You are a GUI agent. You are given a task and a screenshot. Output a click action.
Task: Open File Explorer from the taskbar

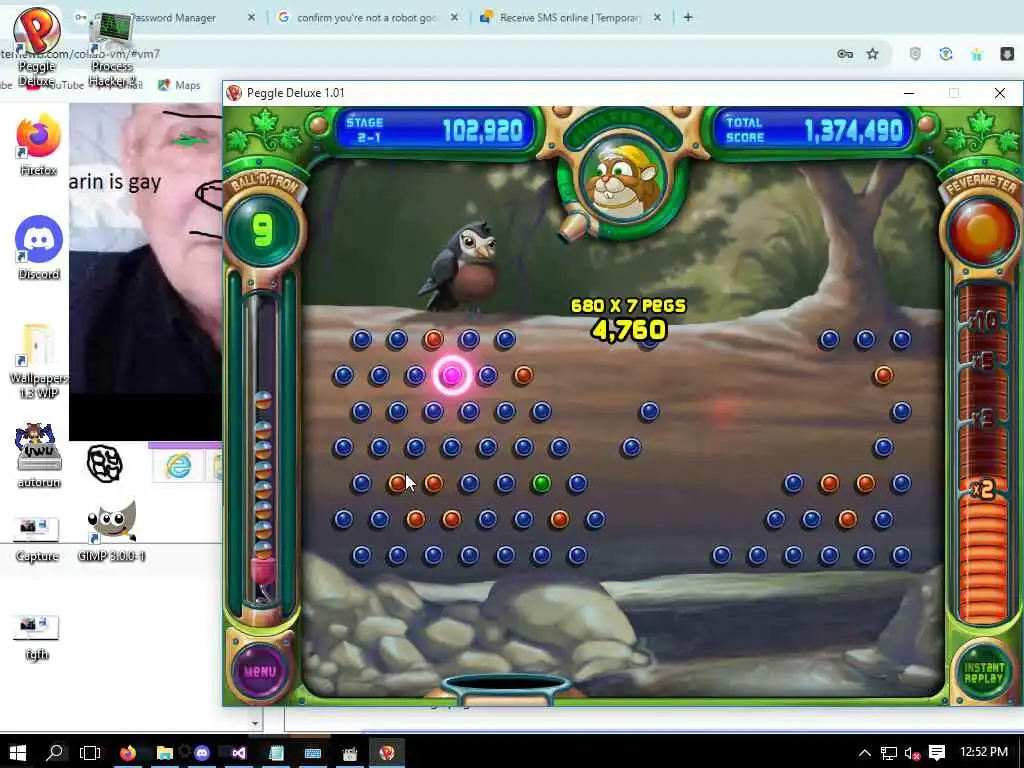165,753
